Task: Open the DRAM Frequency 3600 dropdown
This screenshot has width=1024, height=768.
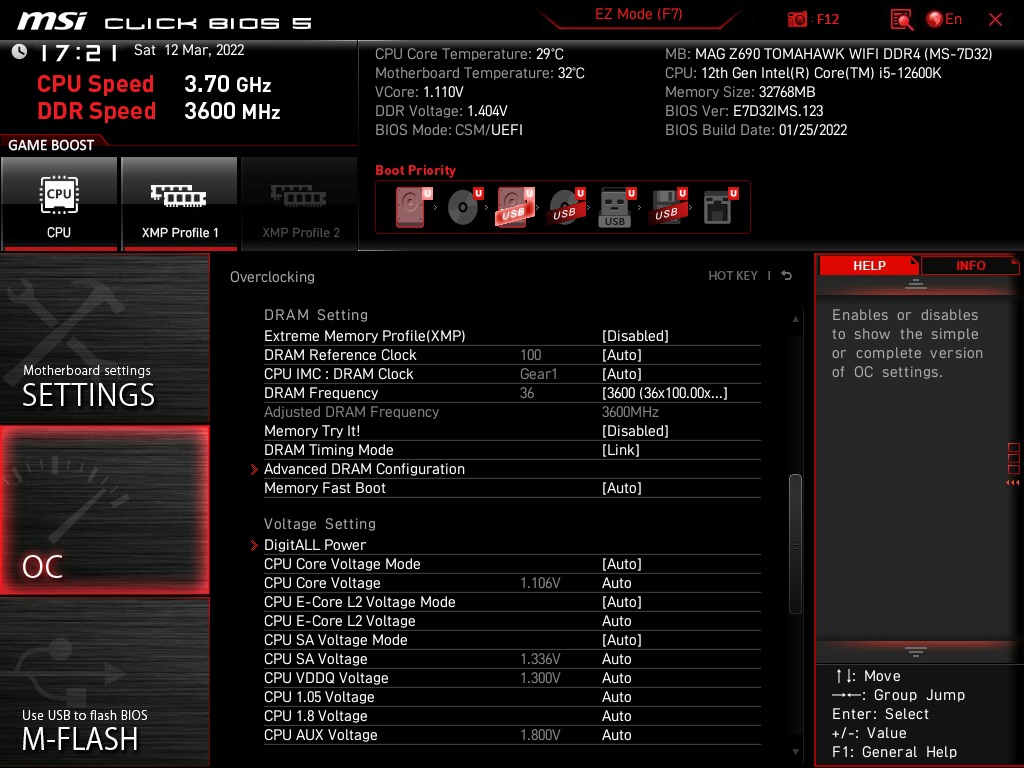Action: pyautogui.click(x=664, y=392)
